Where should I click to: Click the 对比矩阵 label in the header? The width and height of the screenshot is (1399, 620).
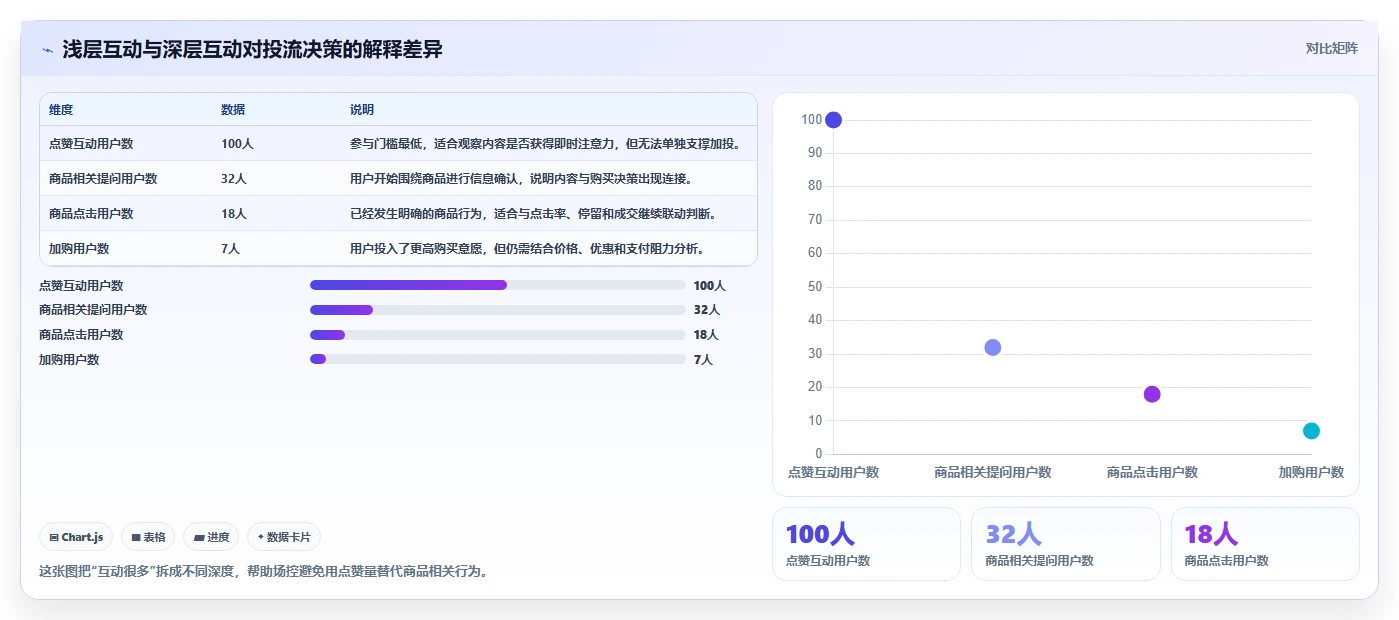(1331, 48)
